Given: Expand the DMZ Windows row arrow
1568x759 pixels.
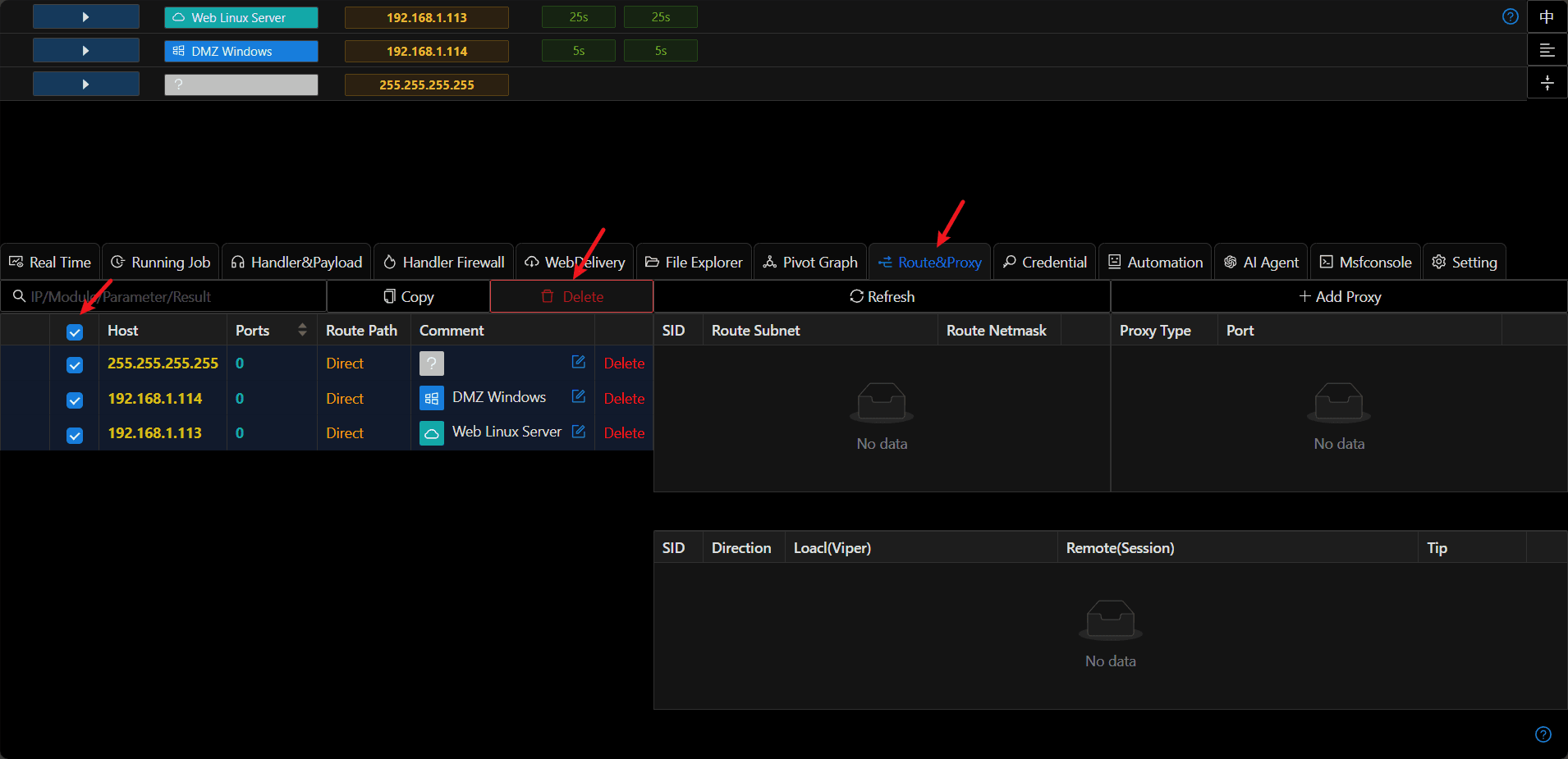Looking at the screenshot, I should (x=85, y=50).
